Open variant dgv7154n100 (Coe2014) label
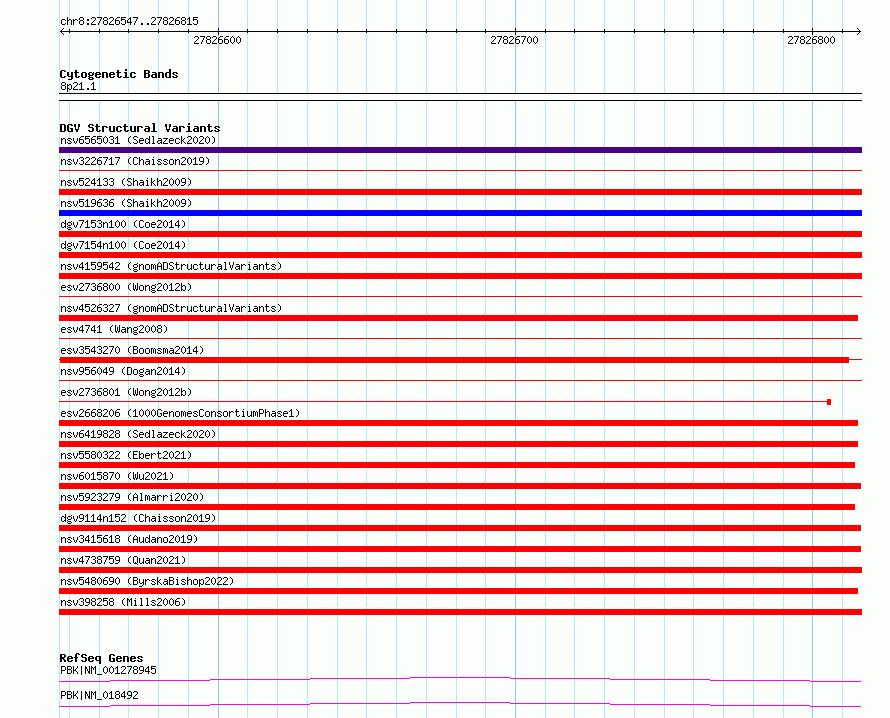The width and height of the screenshot is (890, 718). [123, 245]
